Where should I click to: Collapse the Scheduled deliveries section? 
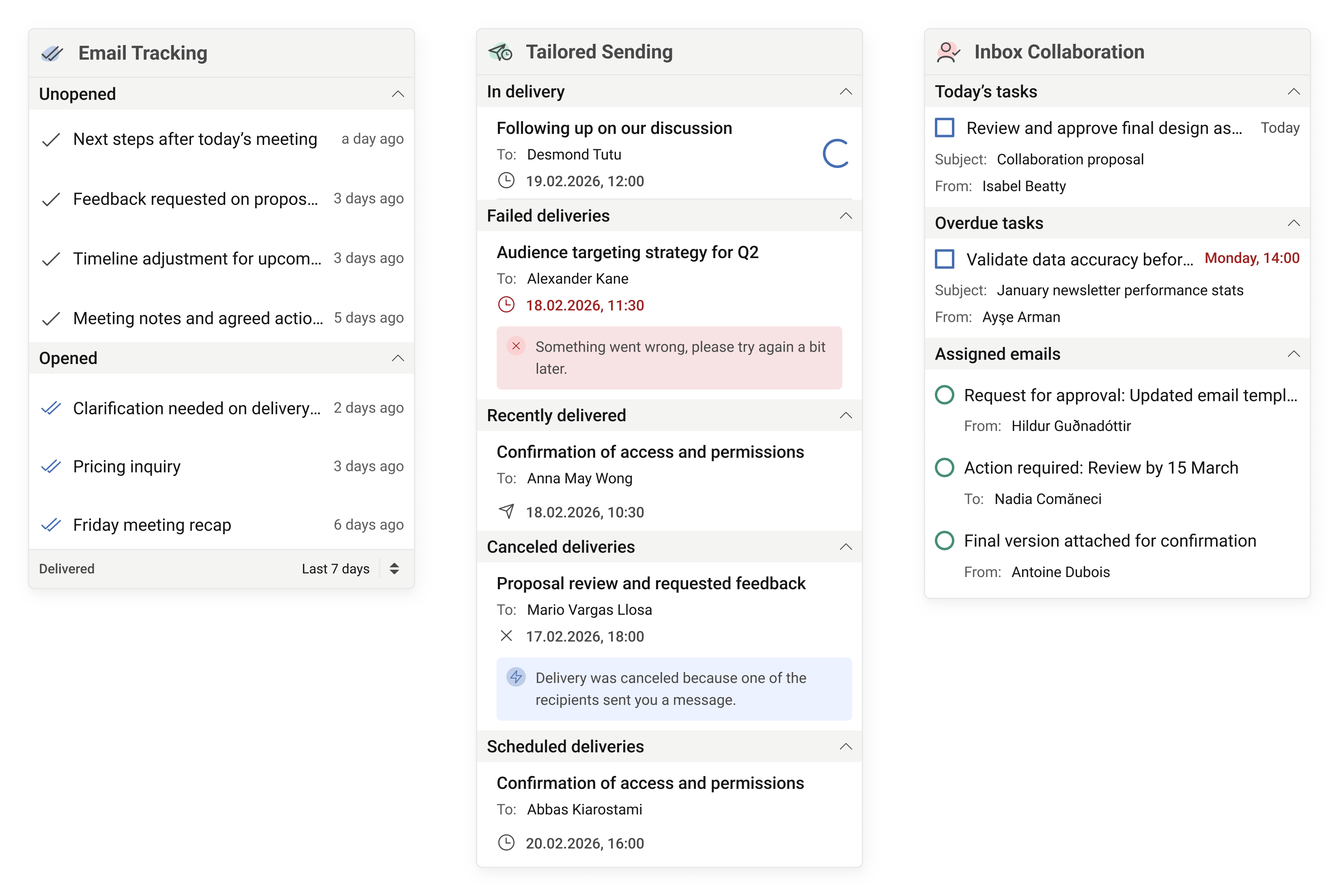coord(846,746)
